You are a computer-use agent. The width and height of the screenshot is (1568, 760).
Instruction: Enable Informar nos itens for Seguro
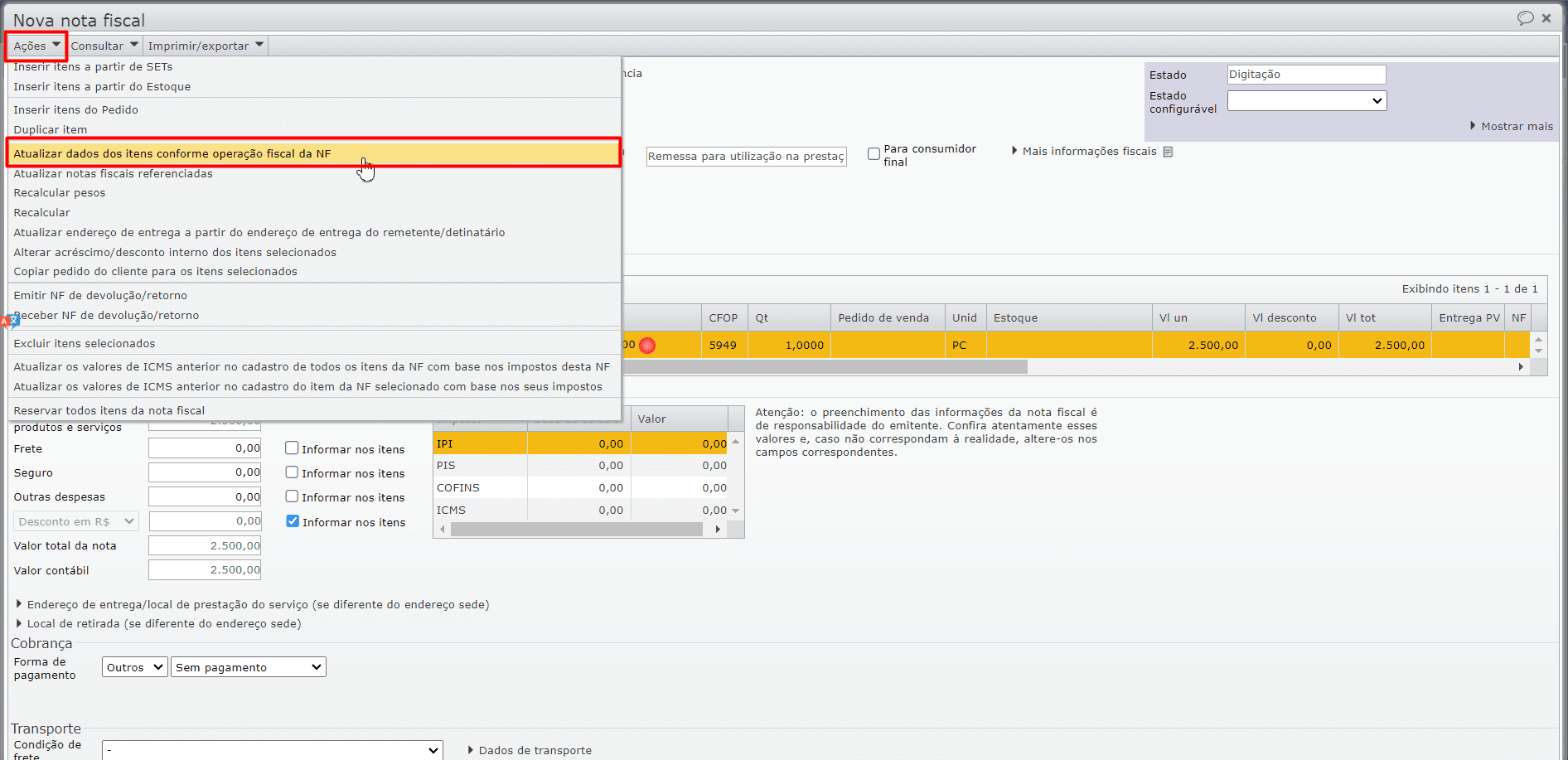(292, 472)
